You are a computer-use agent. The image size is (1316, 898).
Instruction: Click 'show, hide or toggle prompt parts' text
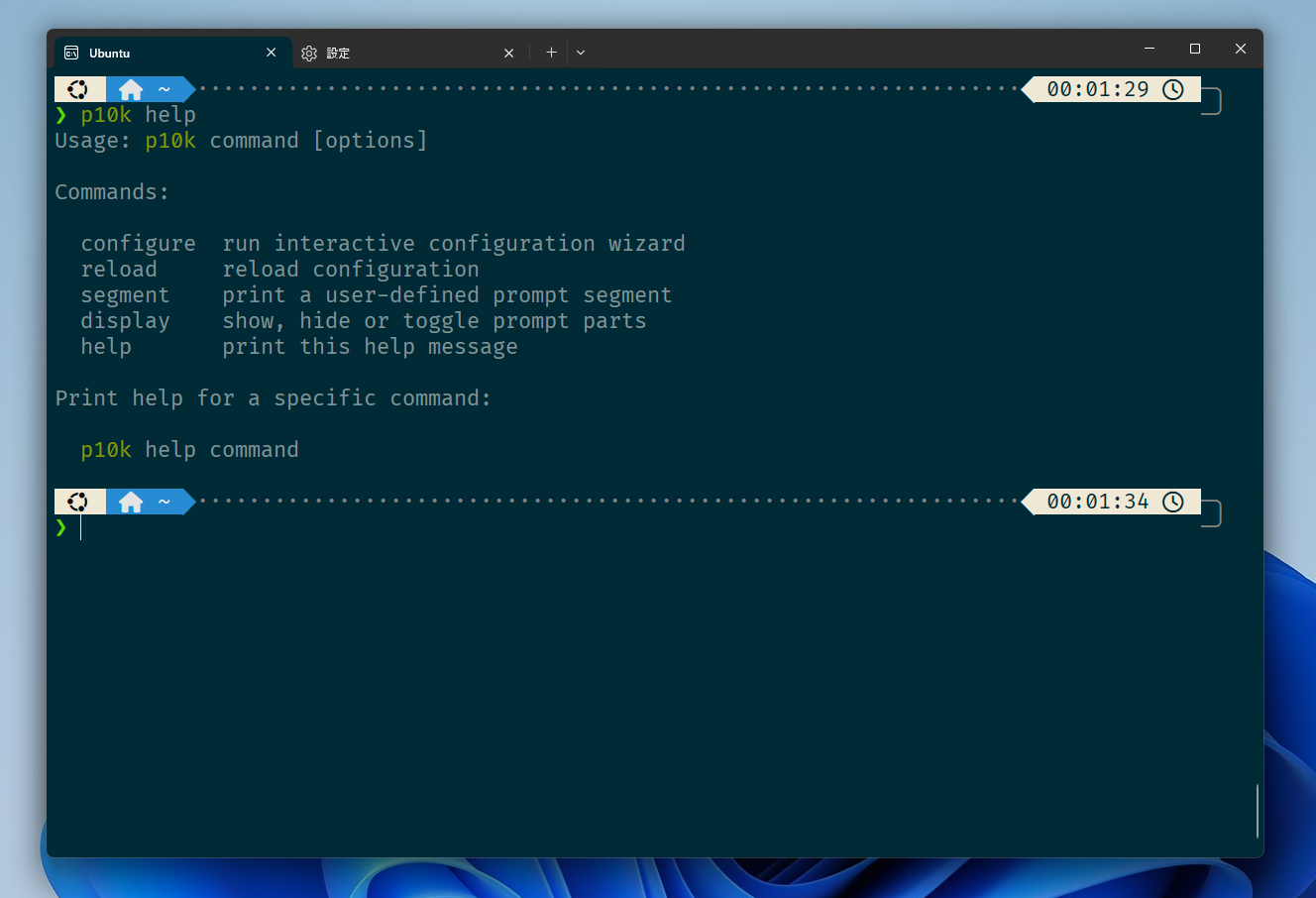click(x=434, y=321)
